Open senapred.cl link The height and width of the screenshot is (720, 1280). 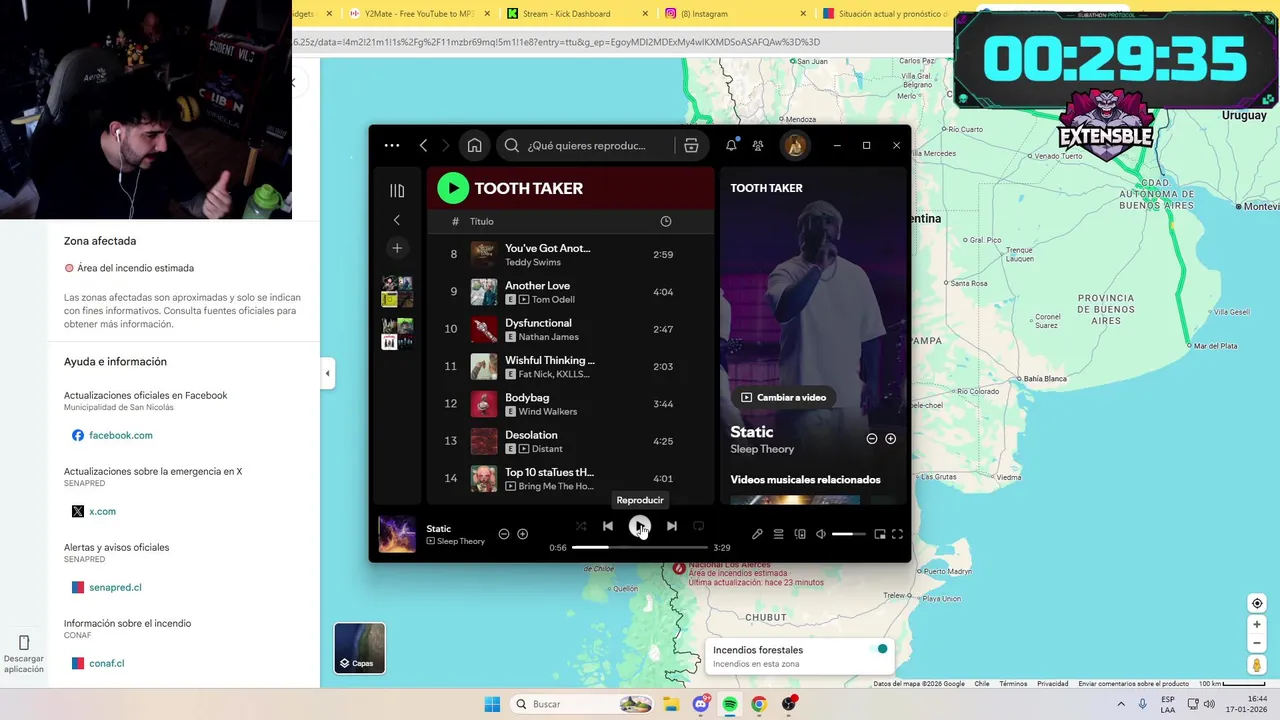pos(115,587)
